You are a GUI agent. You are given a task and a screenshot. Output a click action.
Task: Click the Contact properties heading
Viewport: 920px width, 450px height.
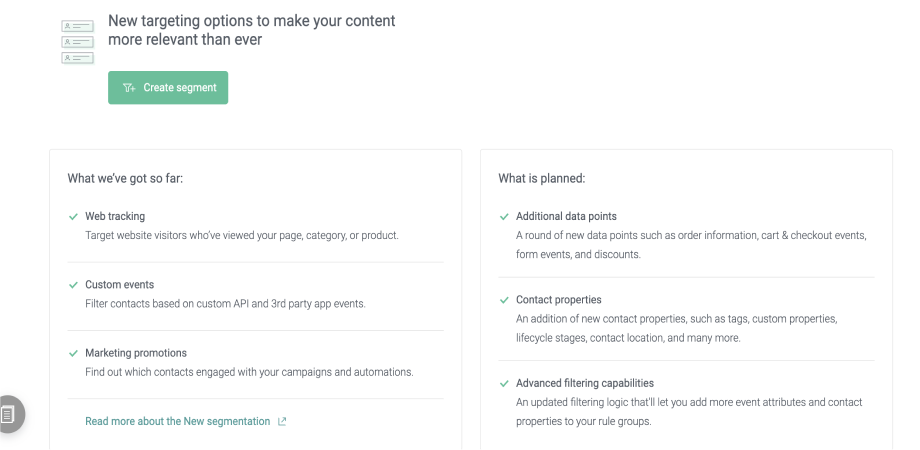pos(558,300)
